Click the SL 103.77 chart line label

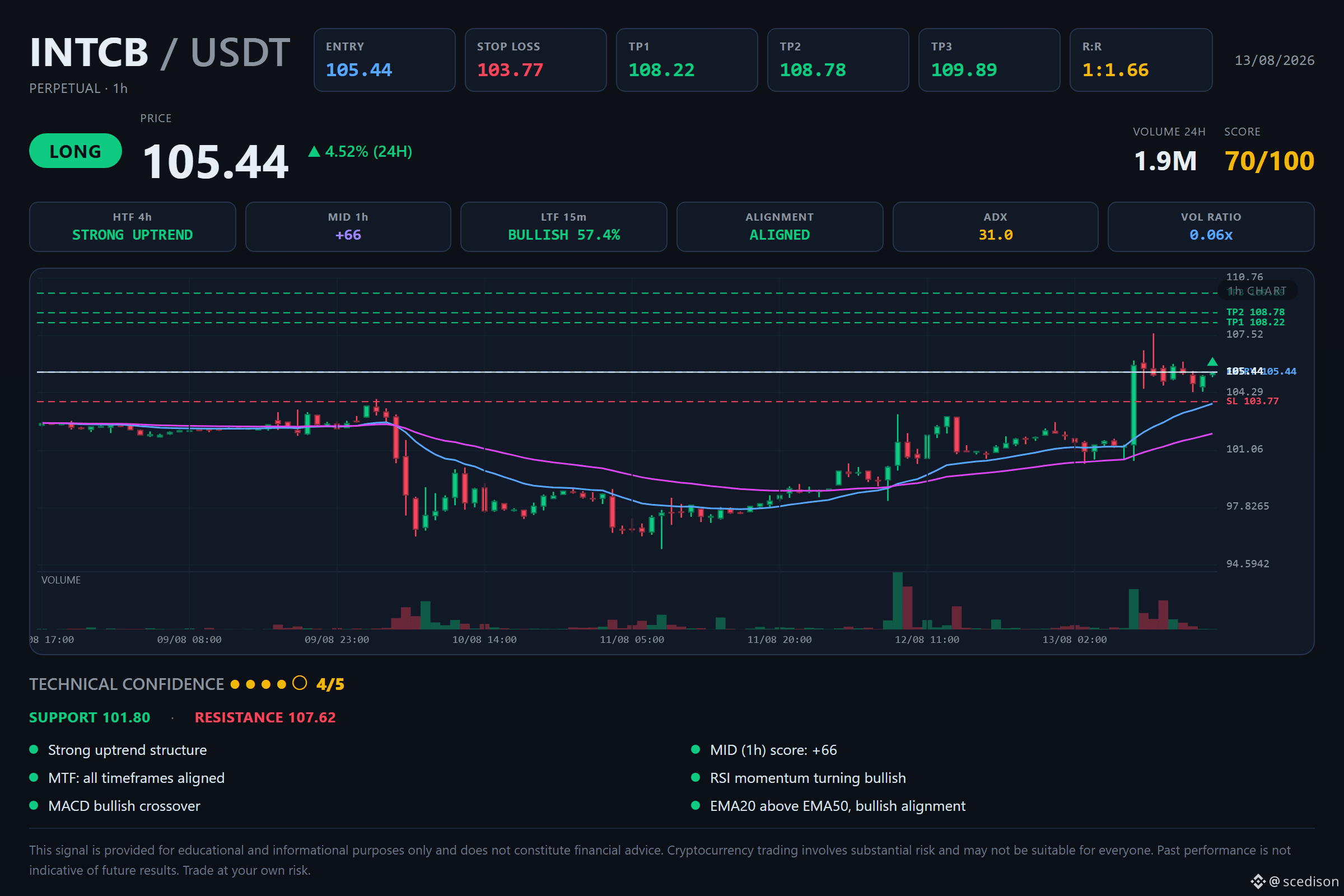click(x=1253, y=401)
